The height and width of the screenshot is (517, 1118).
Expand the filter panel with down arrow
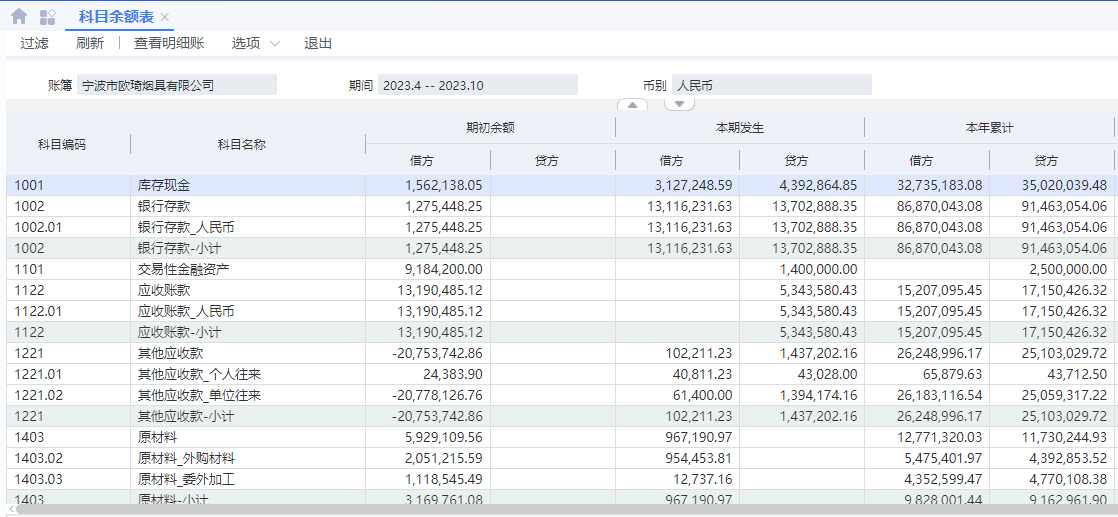click(679, 104)
